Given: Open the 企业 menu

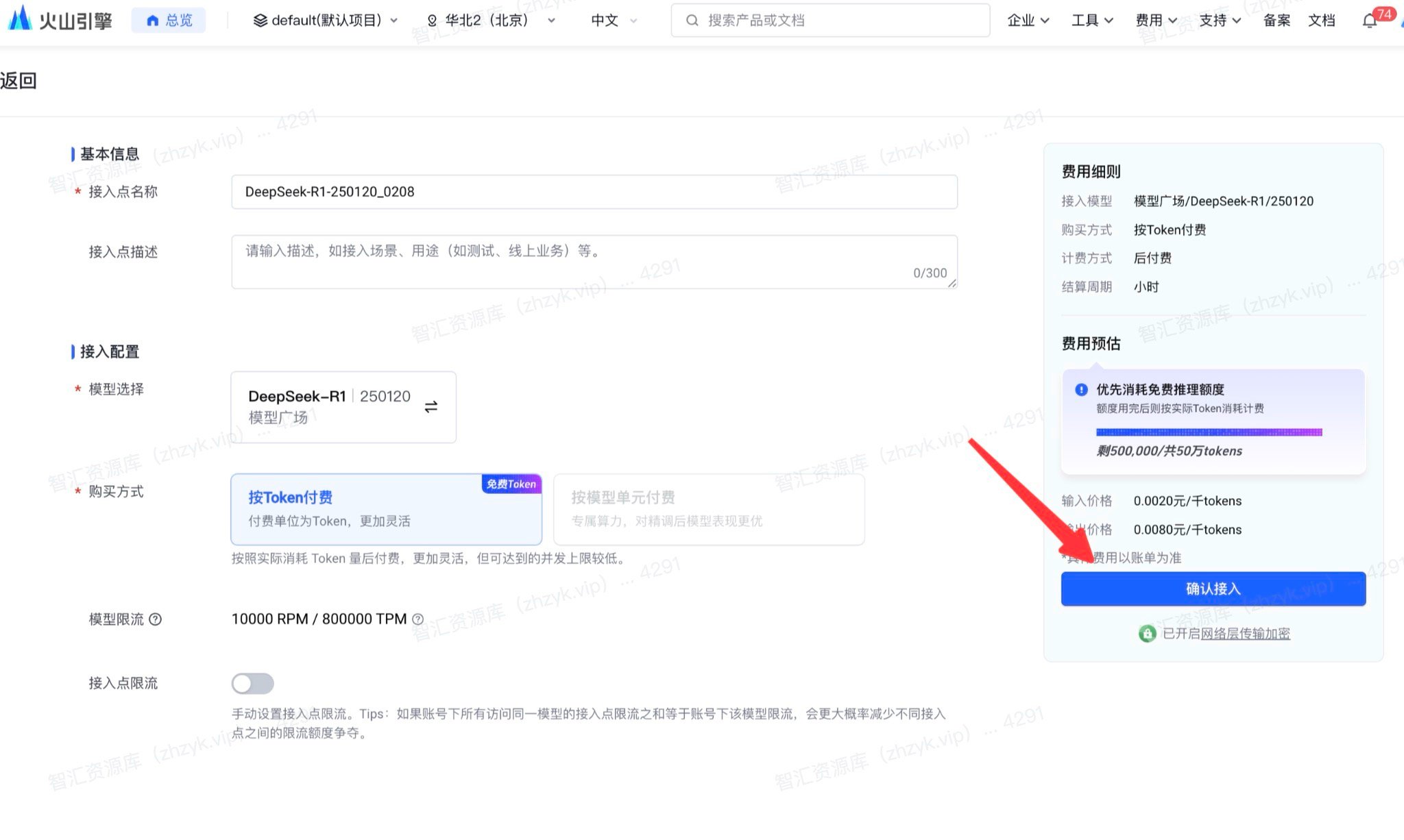Looking at the screenshot, I should pos(1028,21).
